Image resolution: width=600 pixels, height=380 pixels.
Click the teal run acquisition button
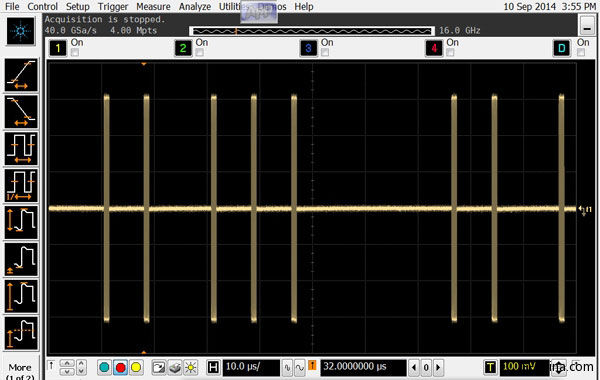[104, 368]
